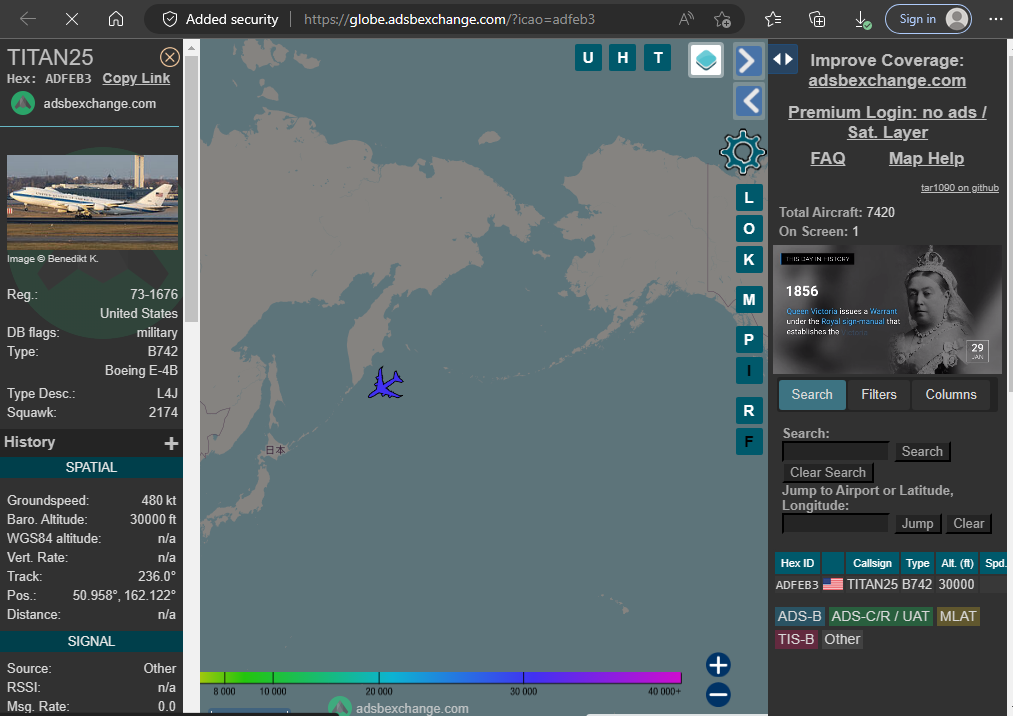Click the left chevron arrow on map
This screenshot has height=716, width=1013.
click(749, 101)
